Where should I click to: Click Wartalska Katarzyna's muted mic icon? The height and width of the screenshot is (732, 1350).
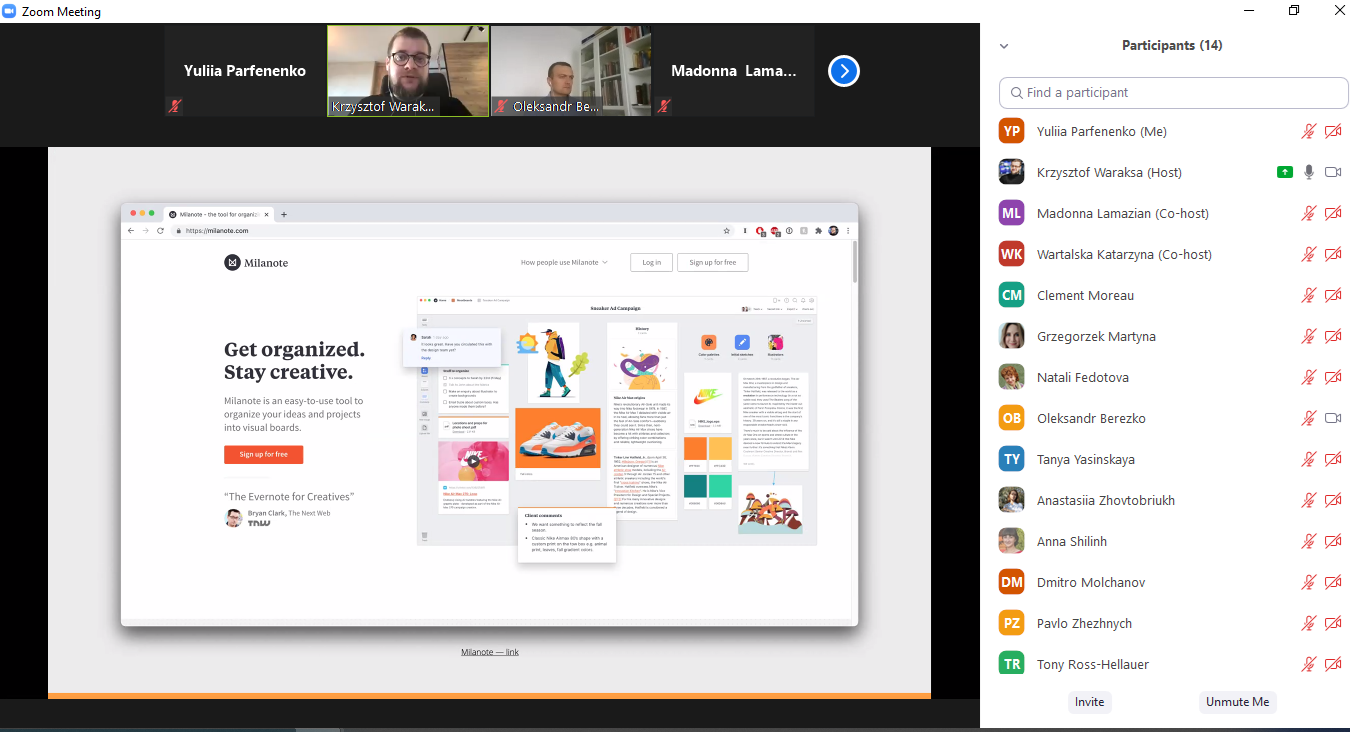coord(1308,254)
